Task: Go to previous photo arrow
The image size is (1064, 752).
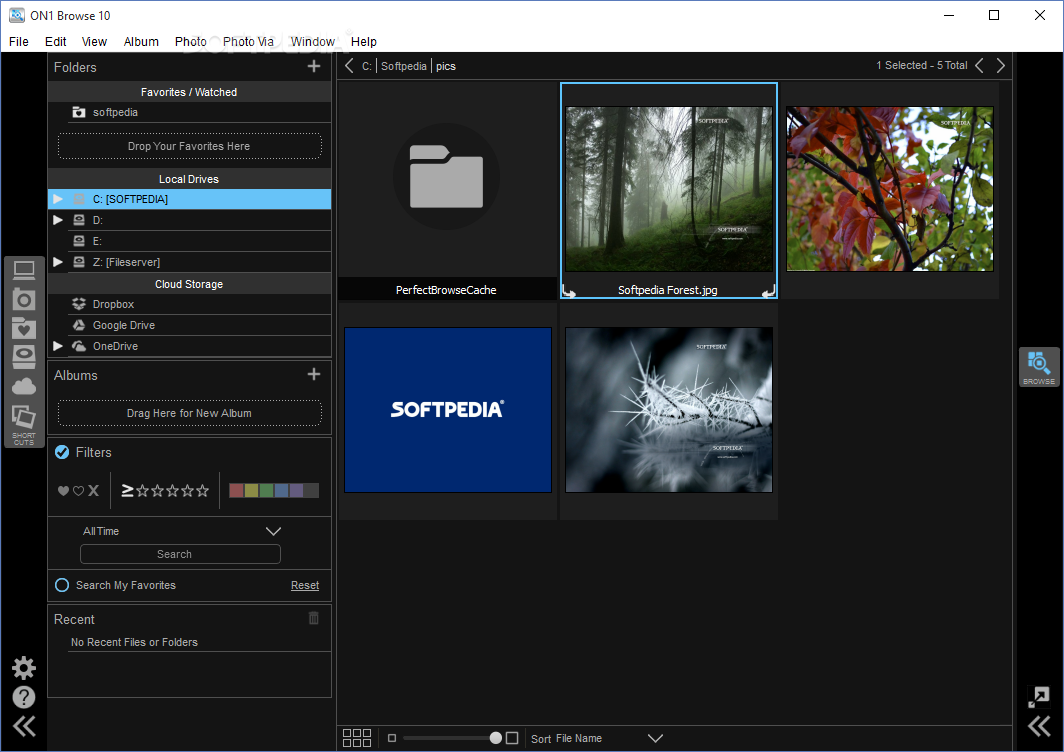Action: [x=979, y=66]
